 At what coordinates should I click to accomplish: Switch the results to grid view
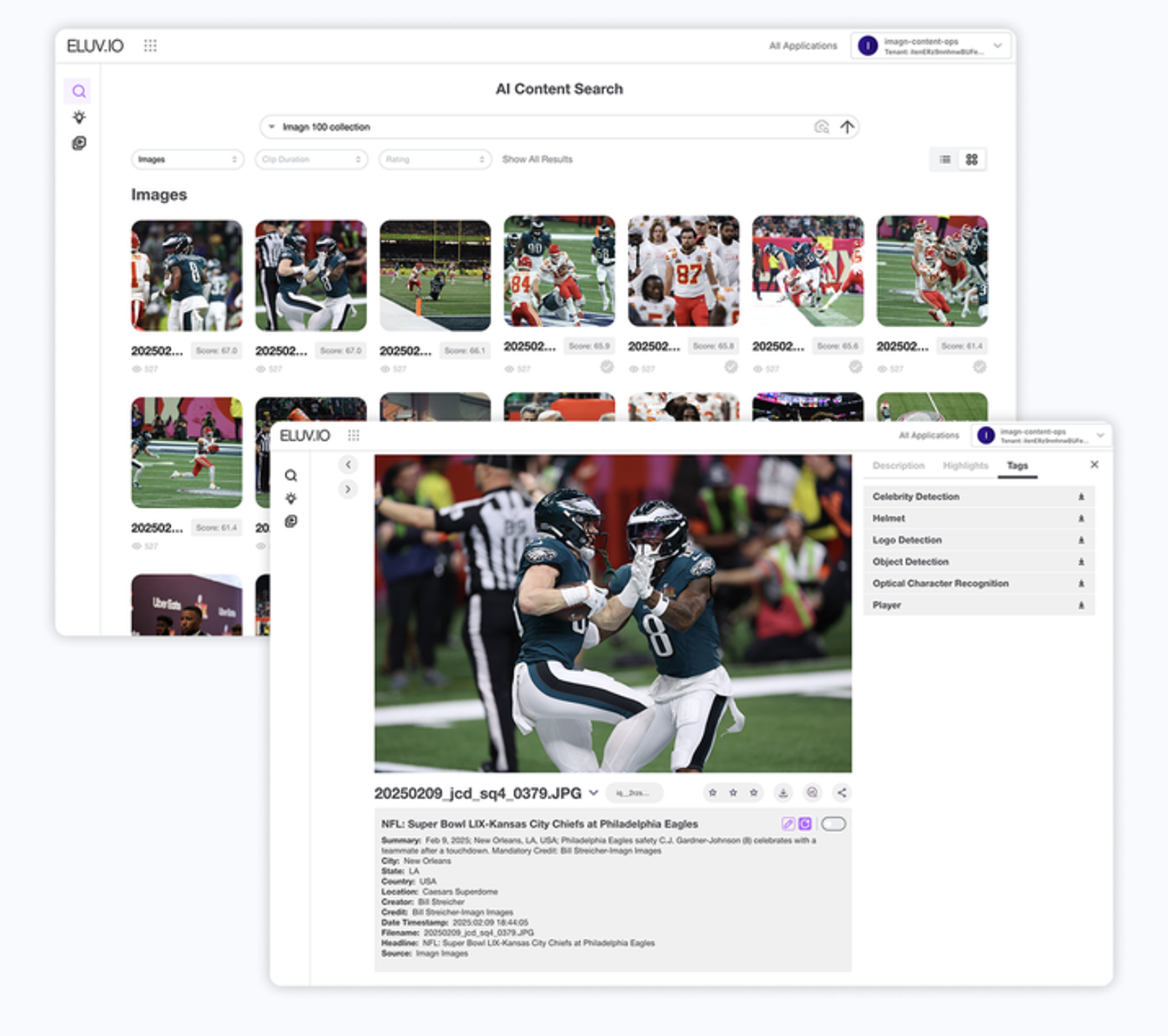click(x=972, y=159)
